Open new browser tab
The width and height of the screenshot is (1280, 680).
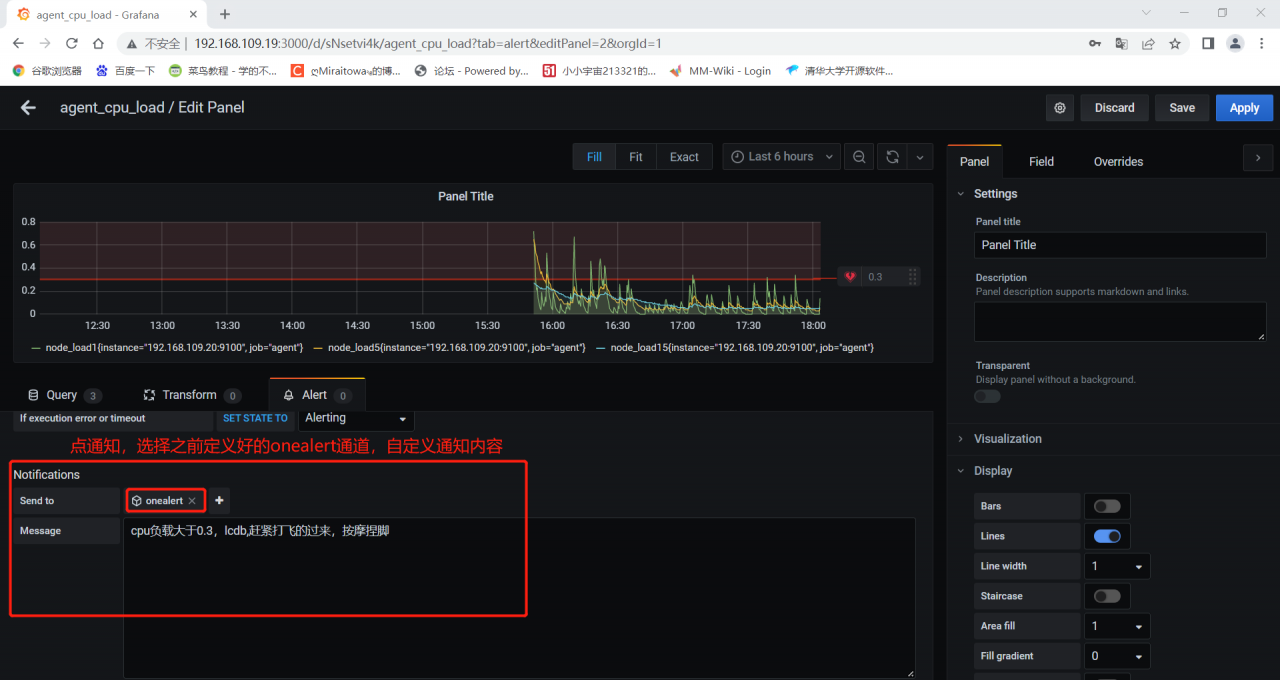pos(225,14)
